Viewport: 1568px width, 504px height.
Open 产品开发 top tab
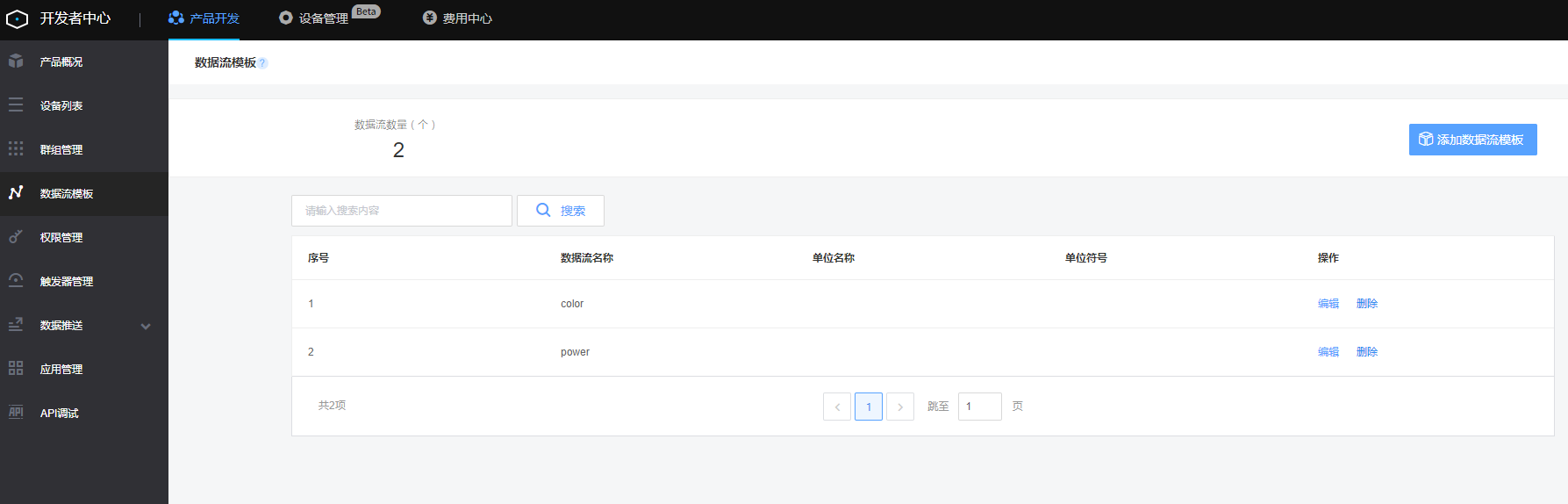204,18
